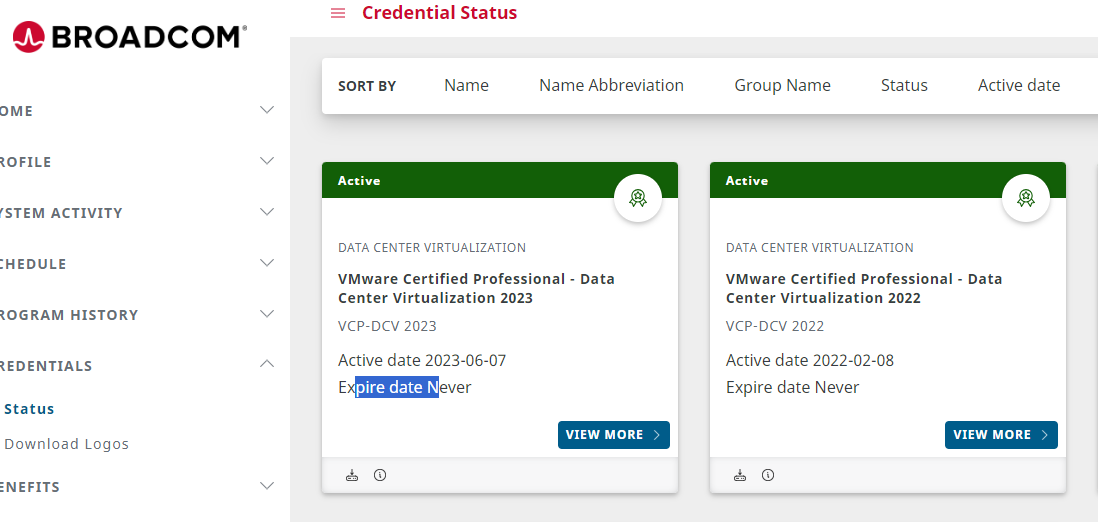This screenshot has height=522, width=1098.
Task: Click the info icon under VCP-DCV 2022 card
Action: click(x=768, y=475)
